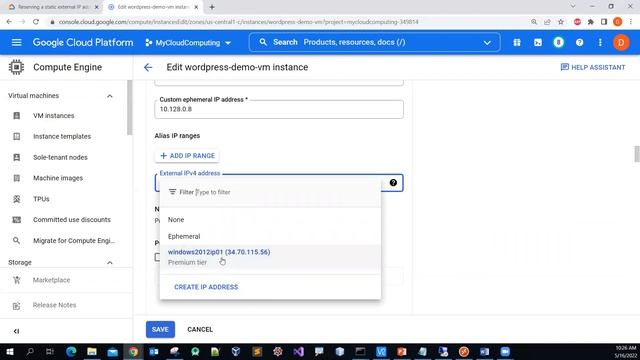Reload the browser page
The height and width of the screenshot is (360, 640).
click(x=36, y=22)
